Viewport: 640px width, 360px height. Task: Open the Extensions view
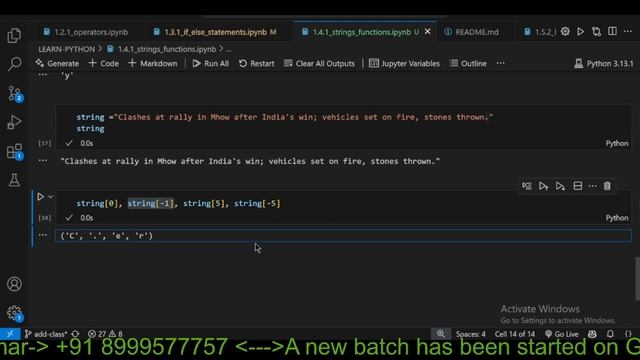click(x=15, y=151)
